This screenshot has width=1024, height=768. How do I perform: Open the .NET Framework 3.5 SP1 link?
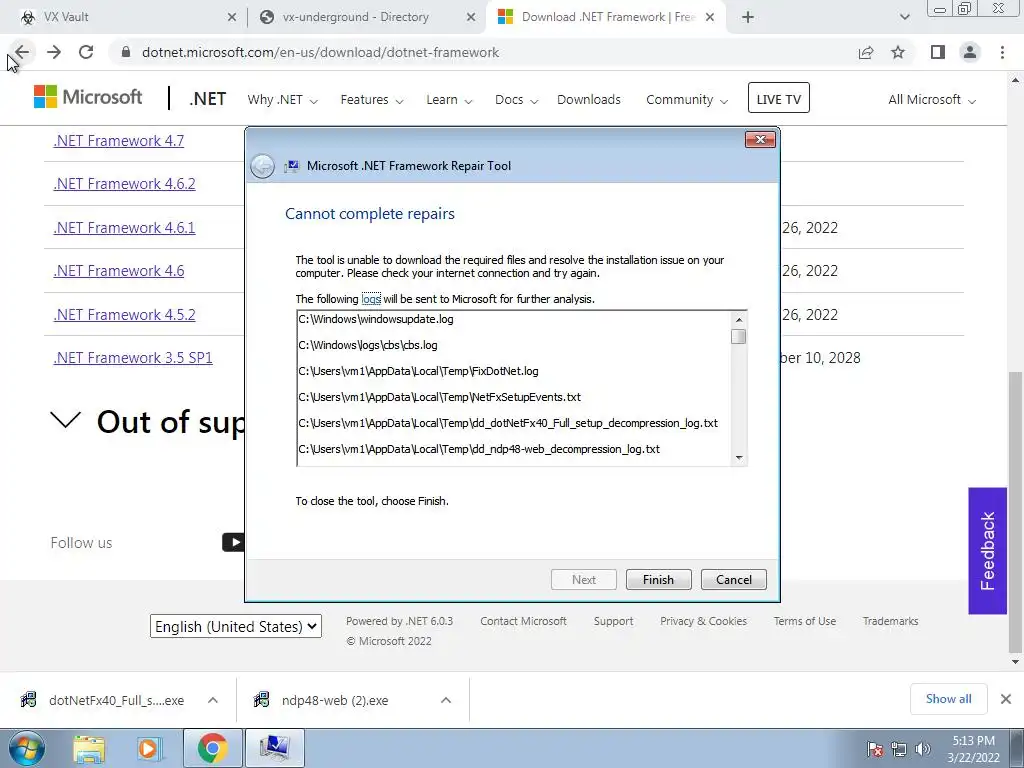133,357
